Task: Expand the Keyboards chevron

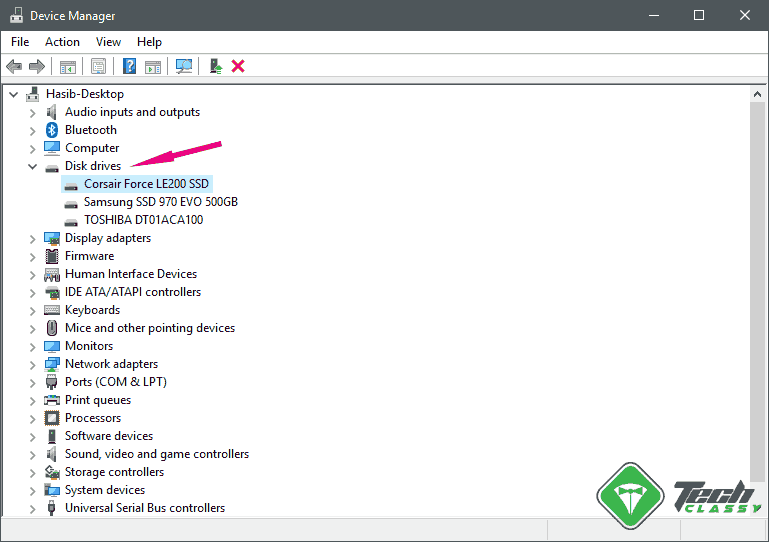Action: (32, 311)
